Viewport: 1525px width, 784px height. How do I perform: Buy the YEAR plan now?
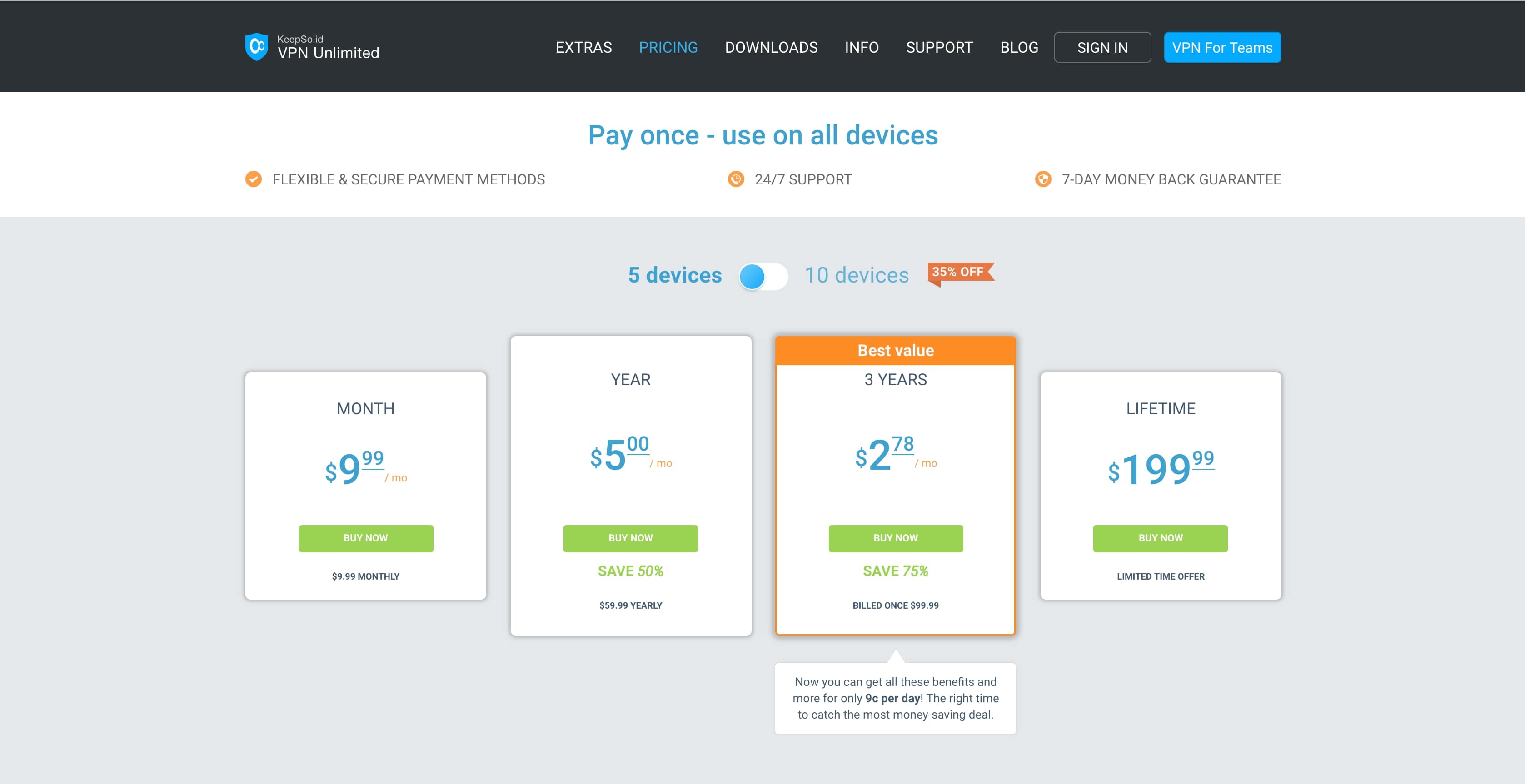click(x=630, y=538)
